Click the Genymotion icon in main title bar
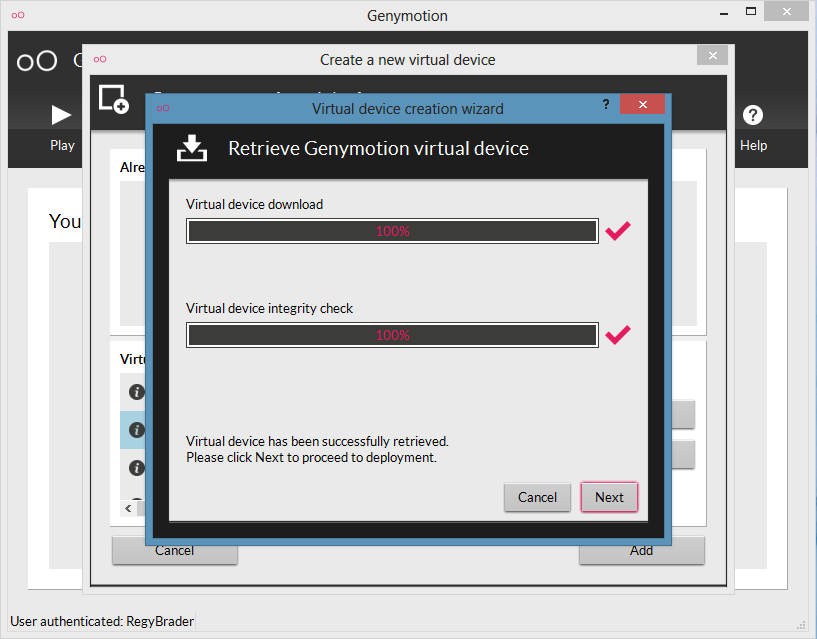 point(18,15)
